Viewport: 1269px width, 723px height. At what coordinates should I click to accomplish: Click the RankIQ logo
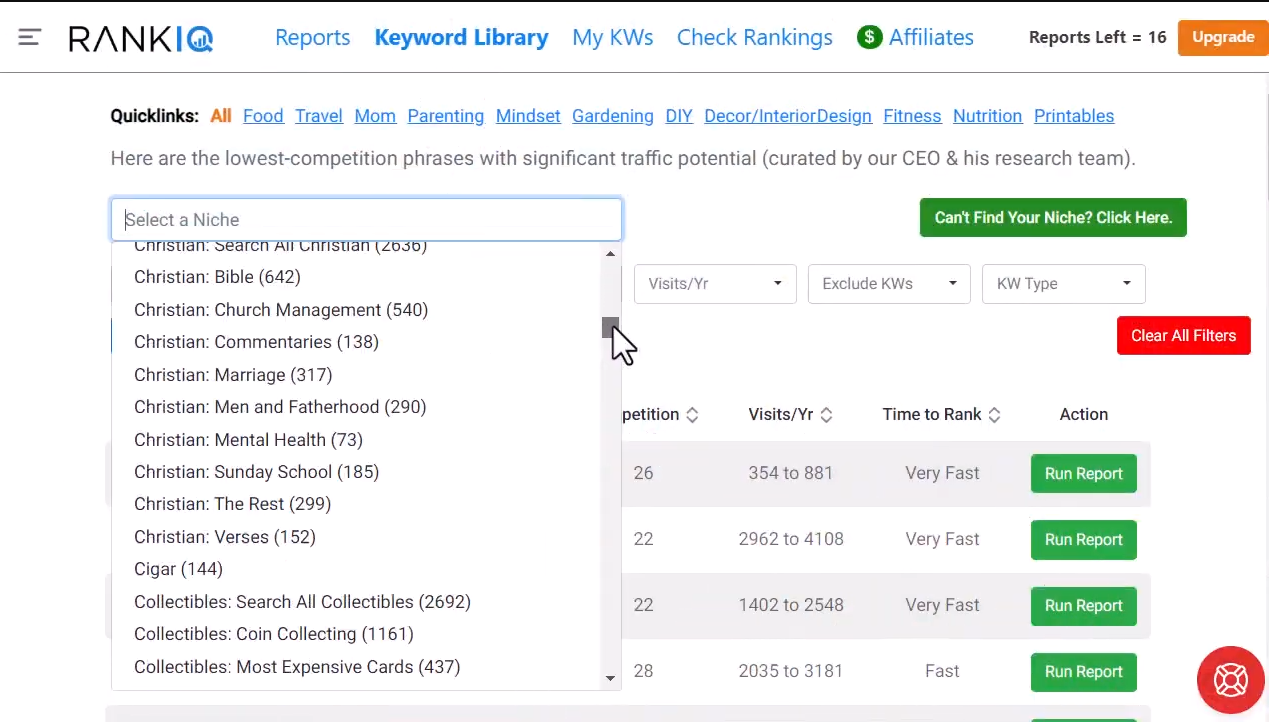tap(140, 38)
